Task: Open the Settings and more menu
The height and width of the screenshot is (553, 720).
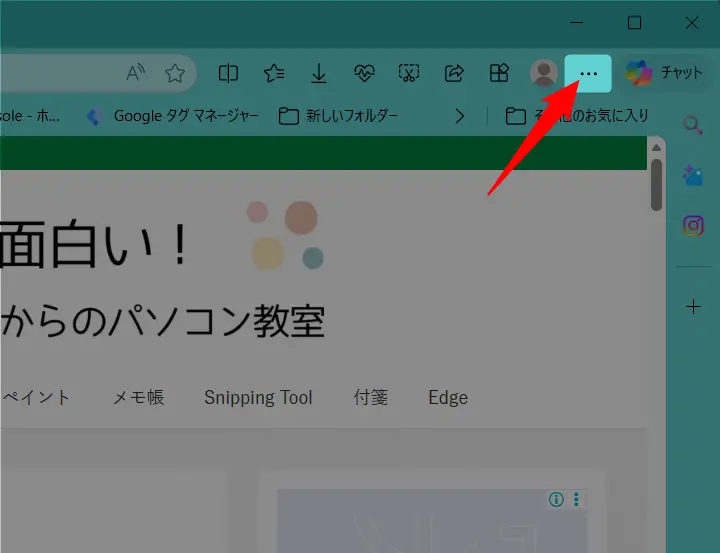Action: (588, 73)
